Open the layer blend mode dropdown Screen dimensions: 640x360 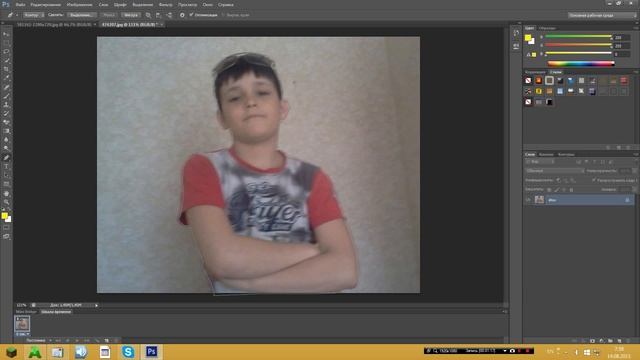click(x=555, y=171)
